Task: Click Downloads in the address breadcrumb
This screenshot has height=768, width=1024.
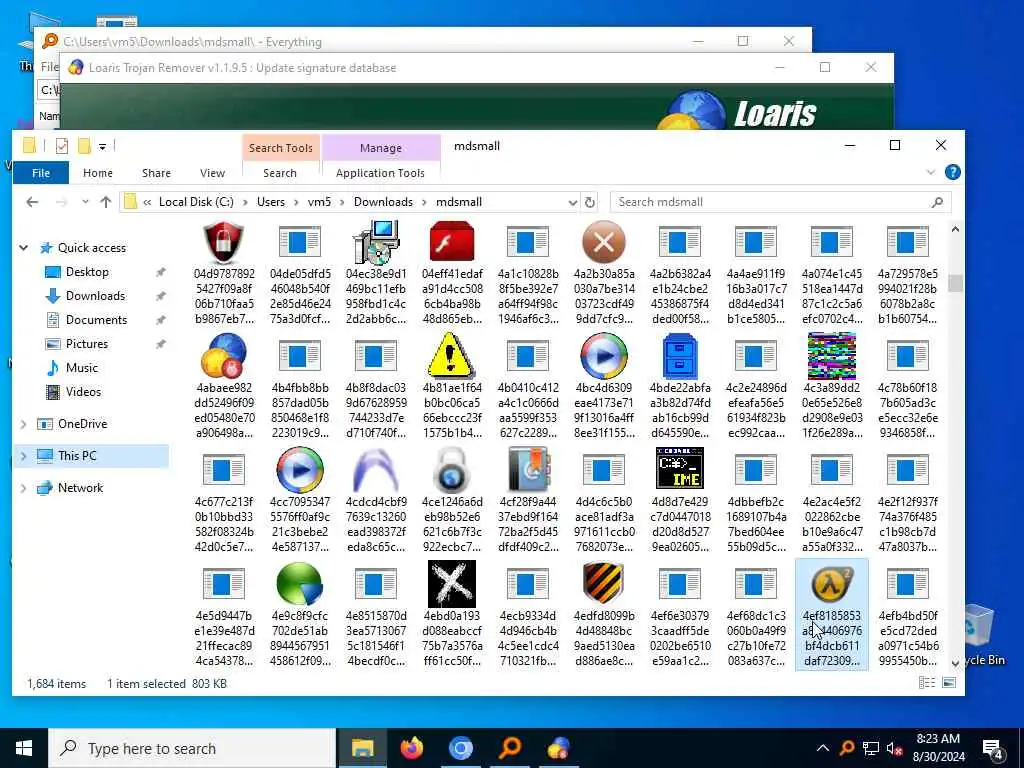Action: tap(383, 202)
